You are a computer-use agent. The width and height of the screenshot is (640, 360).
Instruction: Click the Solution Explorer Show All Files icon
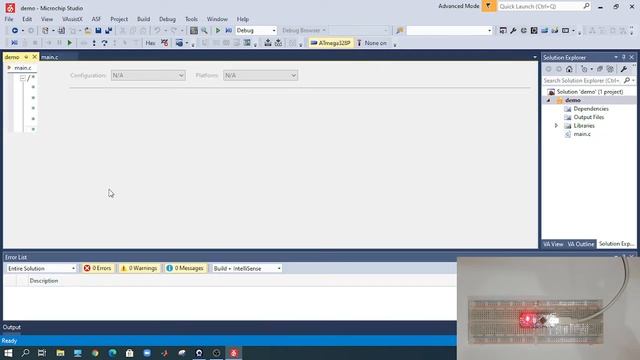[x=610, y=69]
